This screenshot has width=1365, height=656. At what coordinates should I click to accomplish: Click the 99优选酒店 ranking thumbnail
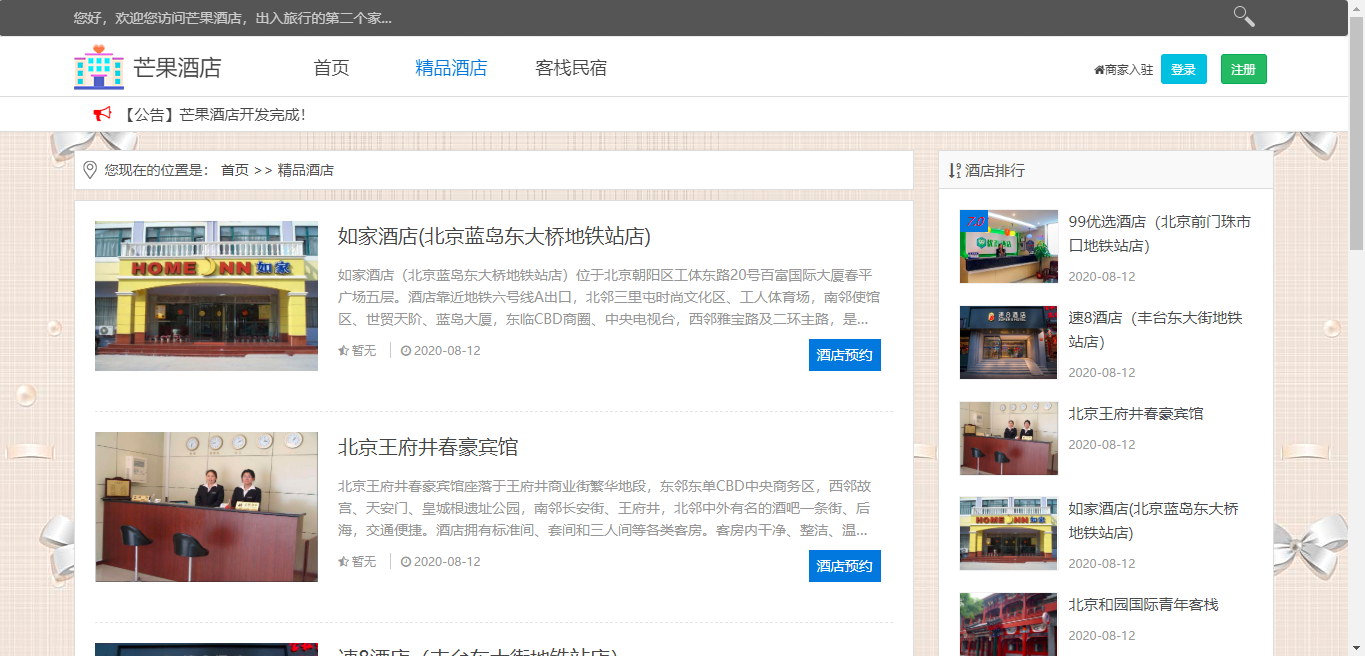[x=1008, y=246]
